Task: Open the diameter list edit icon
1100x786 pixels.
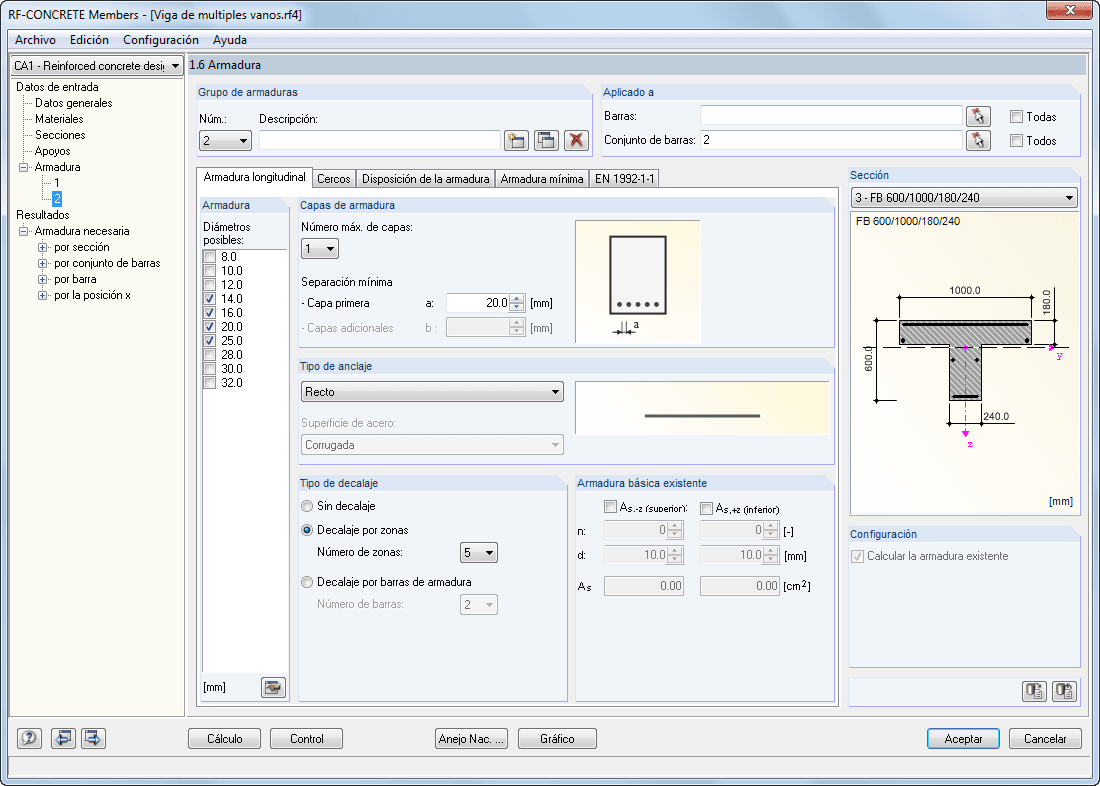Action: (274, 688)
